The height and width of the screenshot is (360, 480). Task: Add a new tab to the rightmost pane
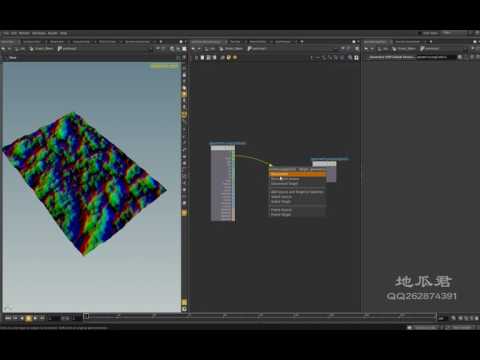point(431,42)
